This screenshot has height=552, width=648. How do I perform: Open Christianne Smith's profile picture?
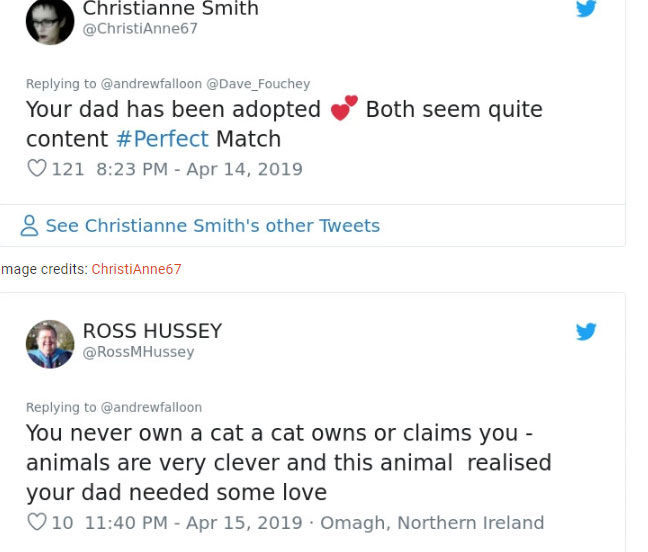click(x=49, y=21)
